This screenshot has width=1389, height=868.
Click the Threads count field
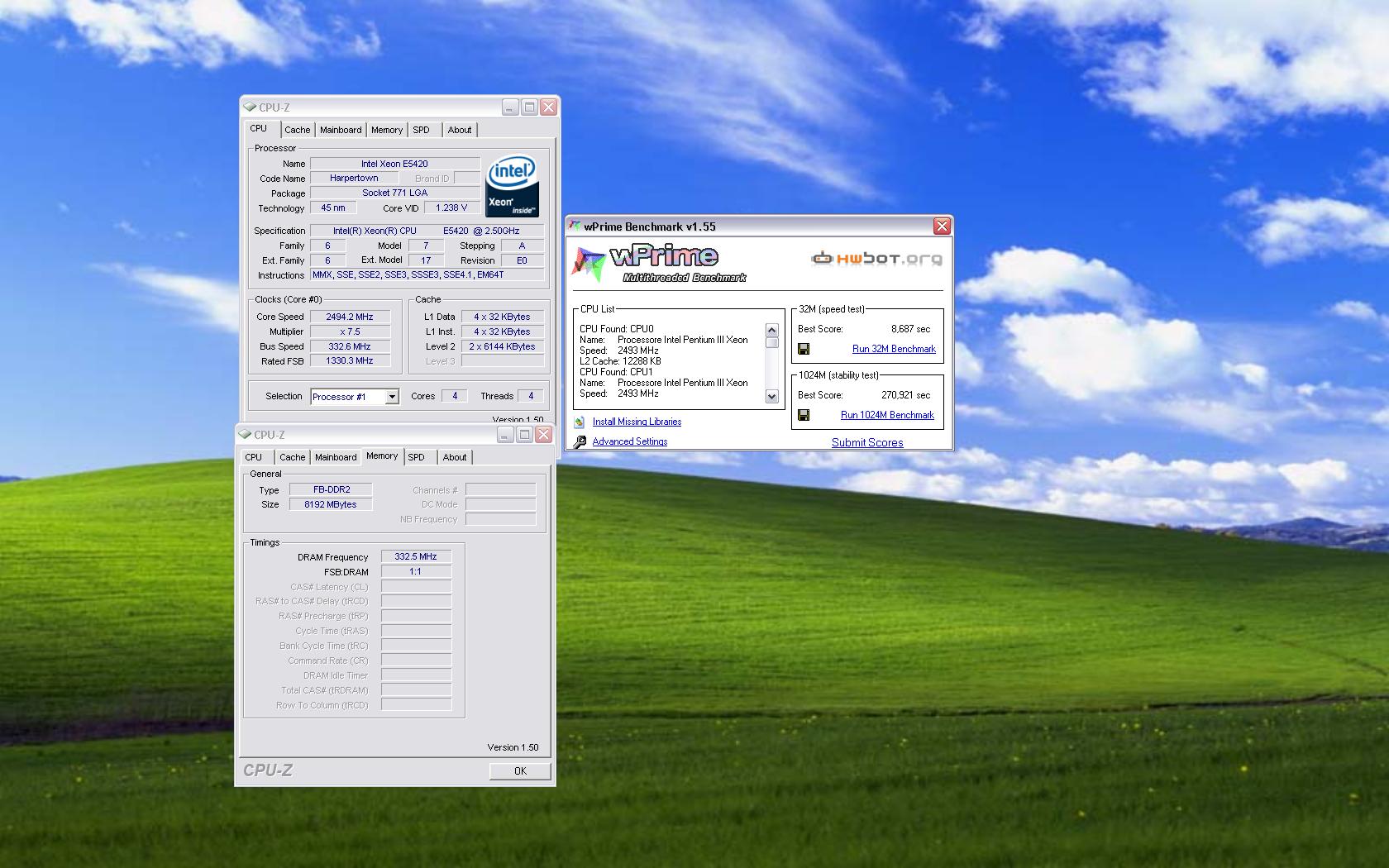click(x=531, y=396)
